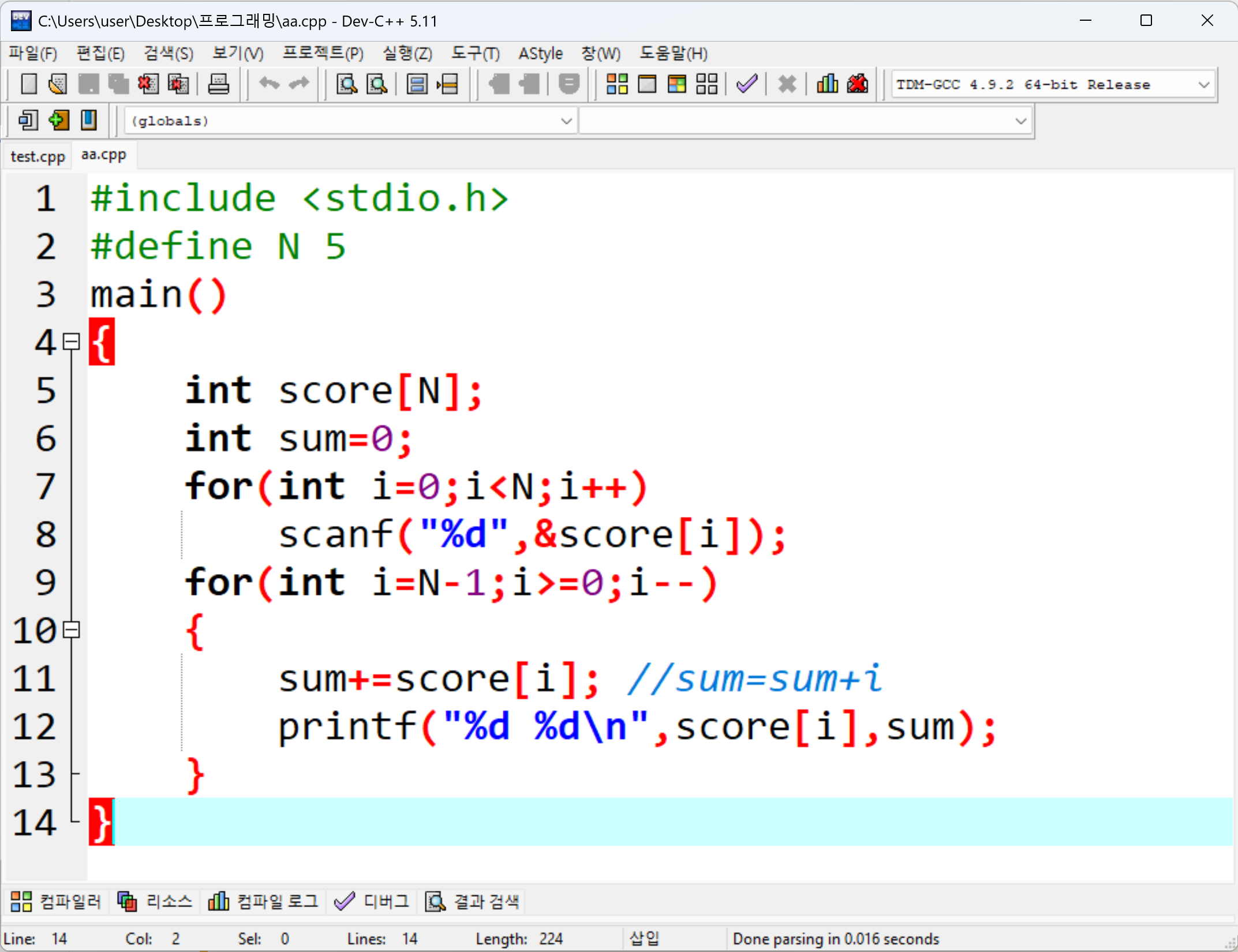The image size is (1238, 952).
Task: Open the 도움말(H) menu
Action: tap(673, 54)
